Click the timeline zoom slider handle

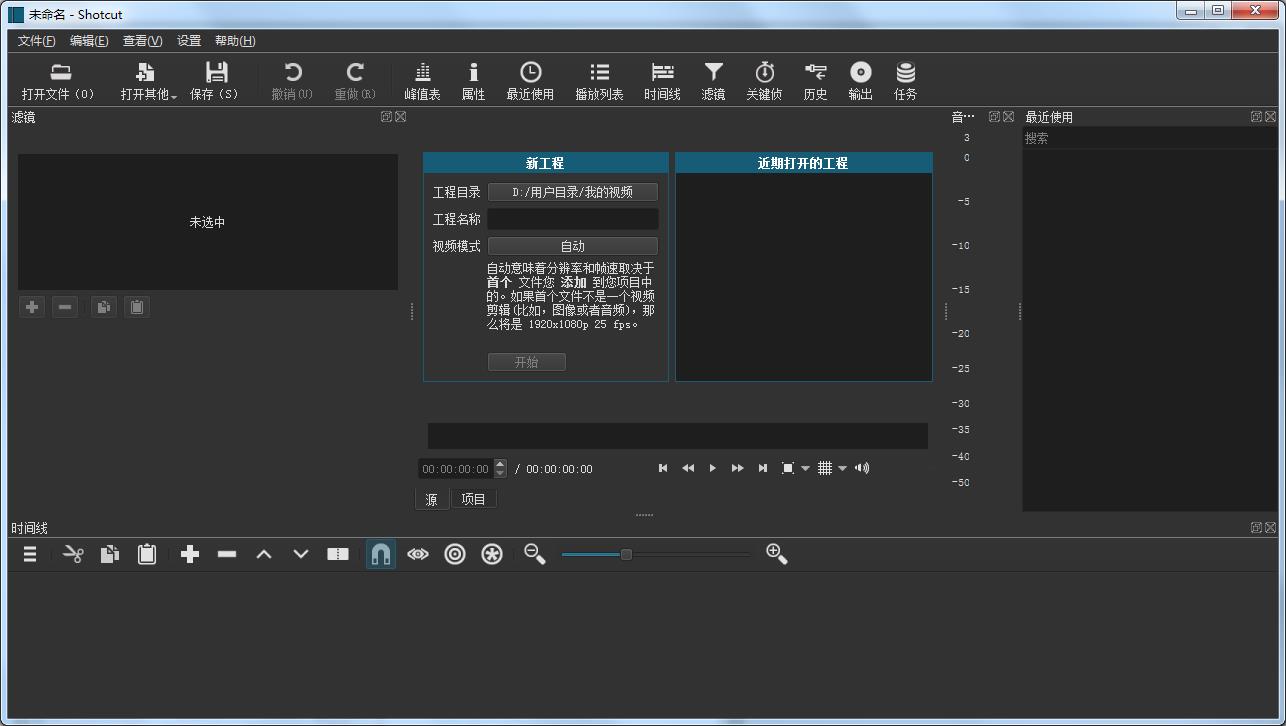click(626, 554)
